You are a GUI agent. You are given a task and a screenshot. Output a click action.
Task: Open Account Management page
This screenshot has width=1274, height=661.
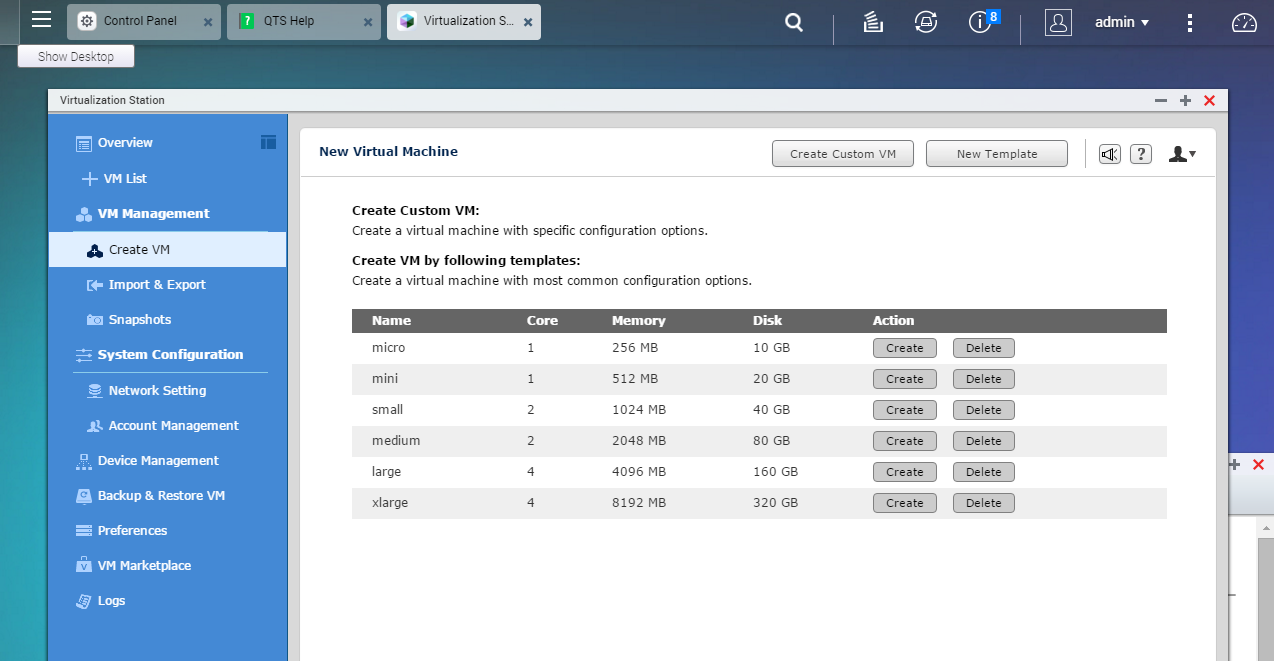173,425
